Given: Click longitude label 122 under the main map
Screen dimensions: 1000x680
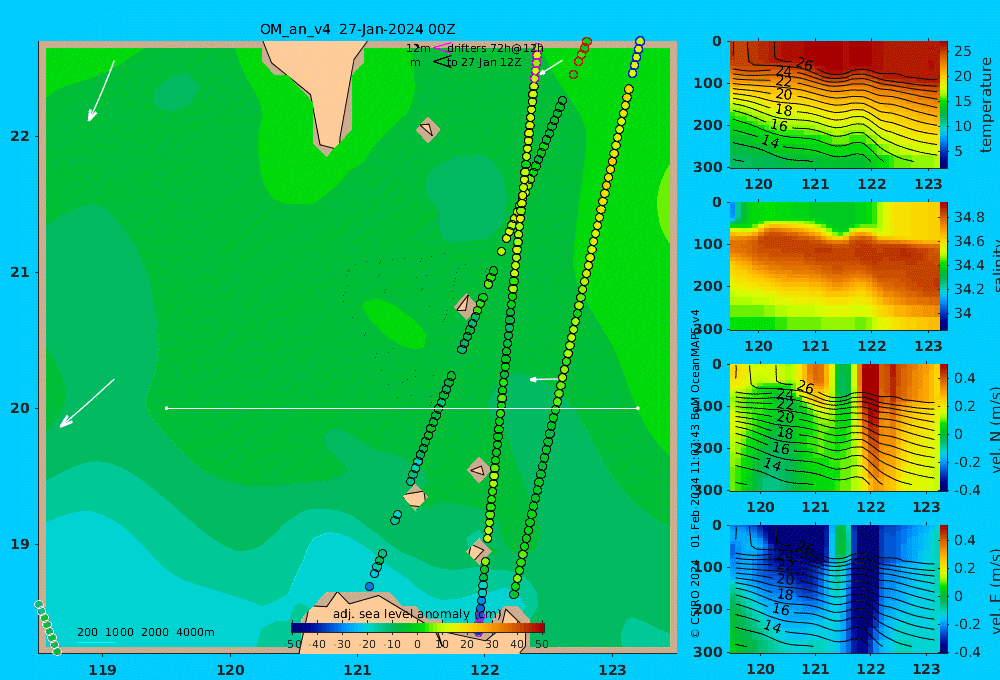Looking at the screenshot, I should pyautogui.click(x=485, y=670).
